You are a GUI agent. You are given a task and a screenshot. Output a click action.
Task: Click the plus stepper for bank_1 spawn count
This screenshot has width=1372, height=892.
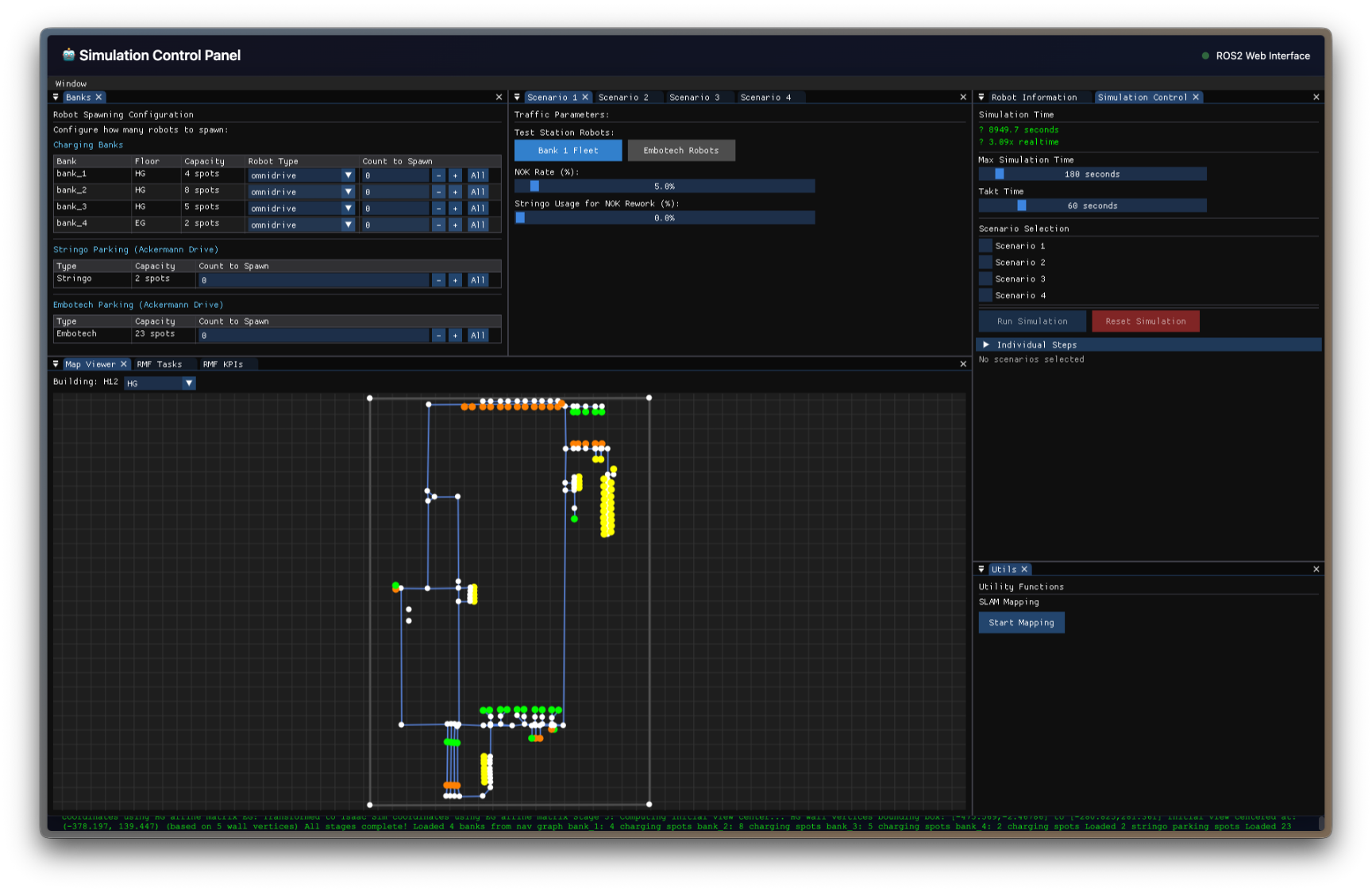[455, 175]
